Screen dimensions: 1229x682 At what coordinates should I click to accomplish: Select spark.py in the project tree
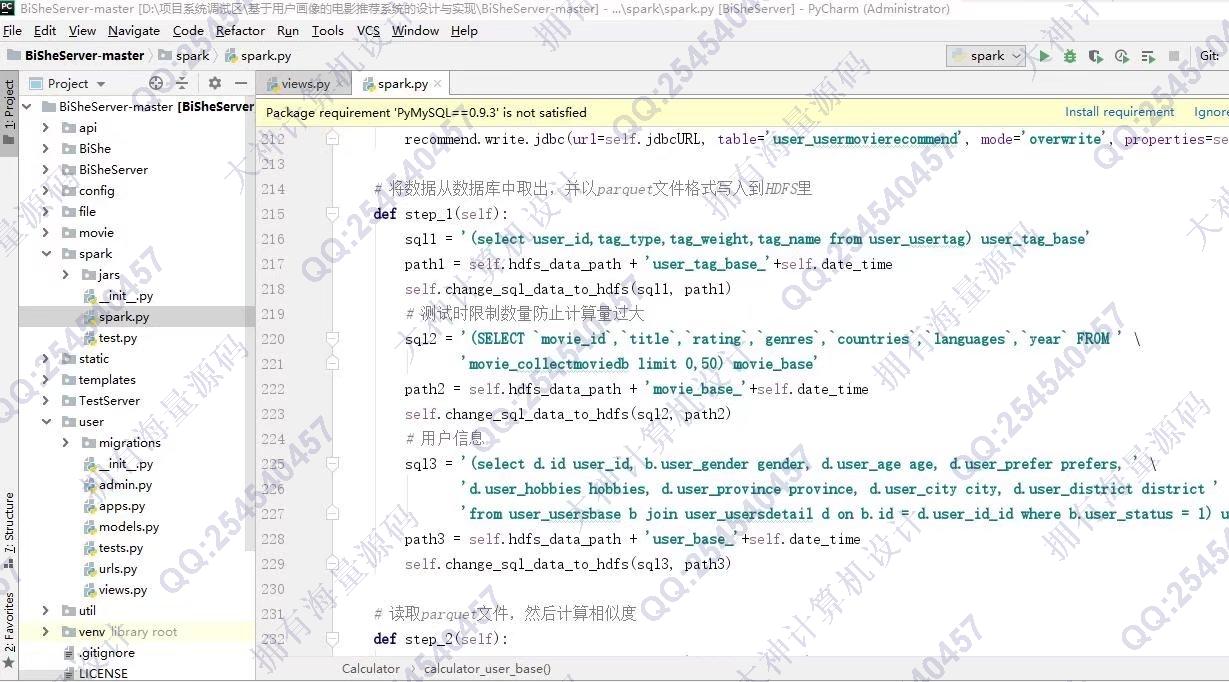(124, 317)
